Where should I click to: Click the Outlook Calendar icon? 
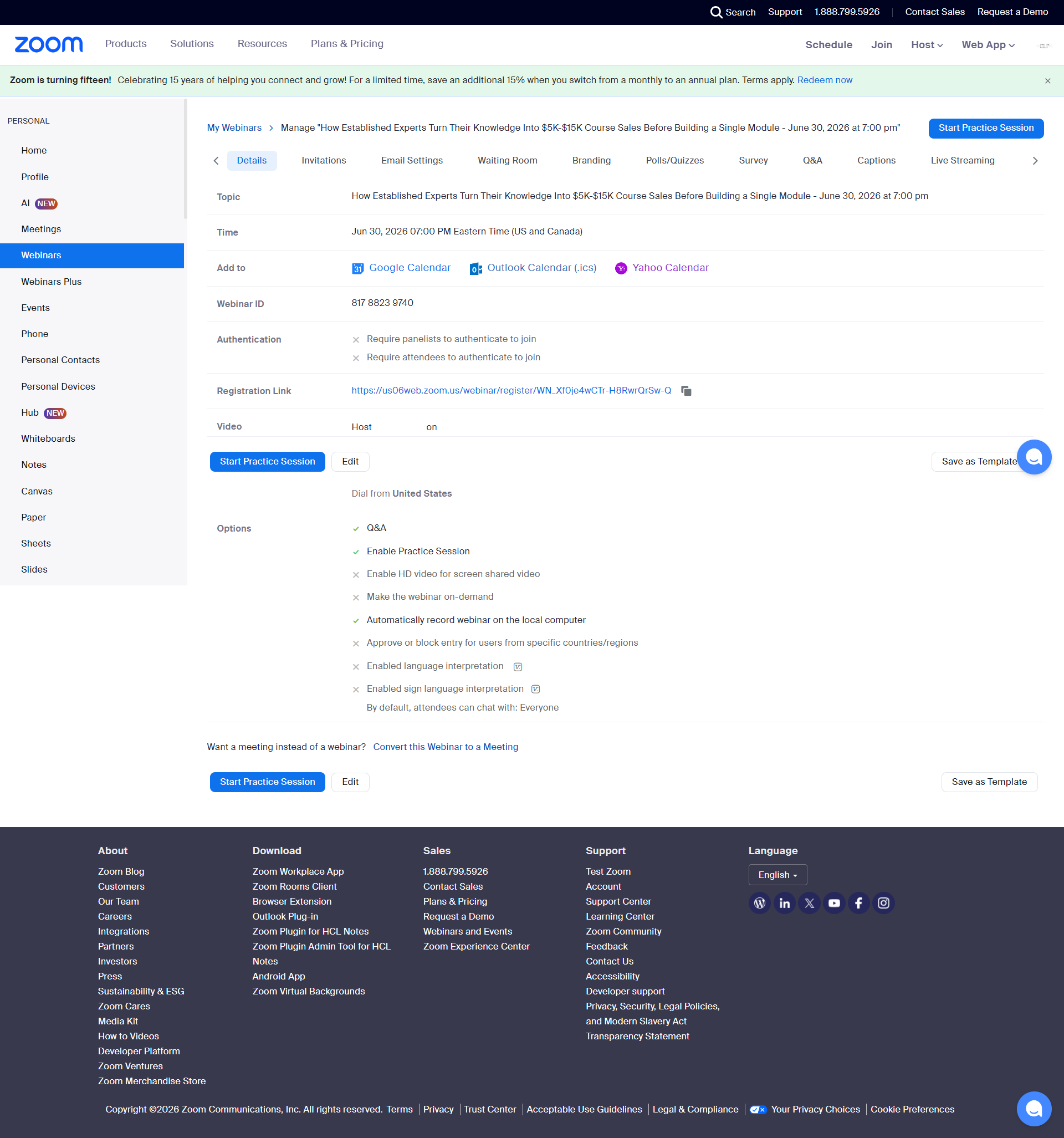tap(475, 268)
